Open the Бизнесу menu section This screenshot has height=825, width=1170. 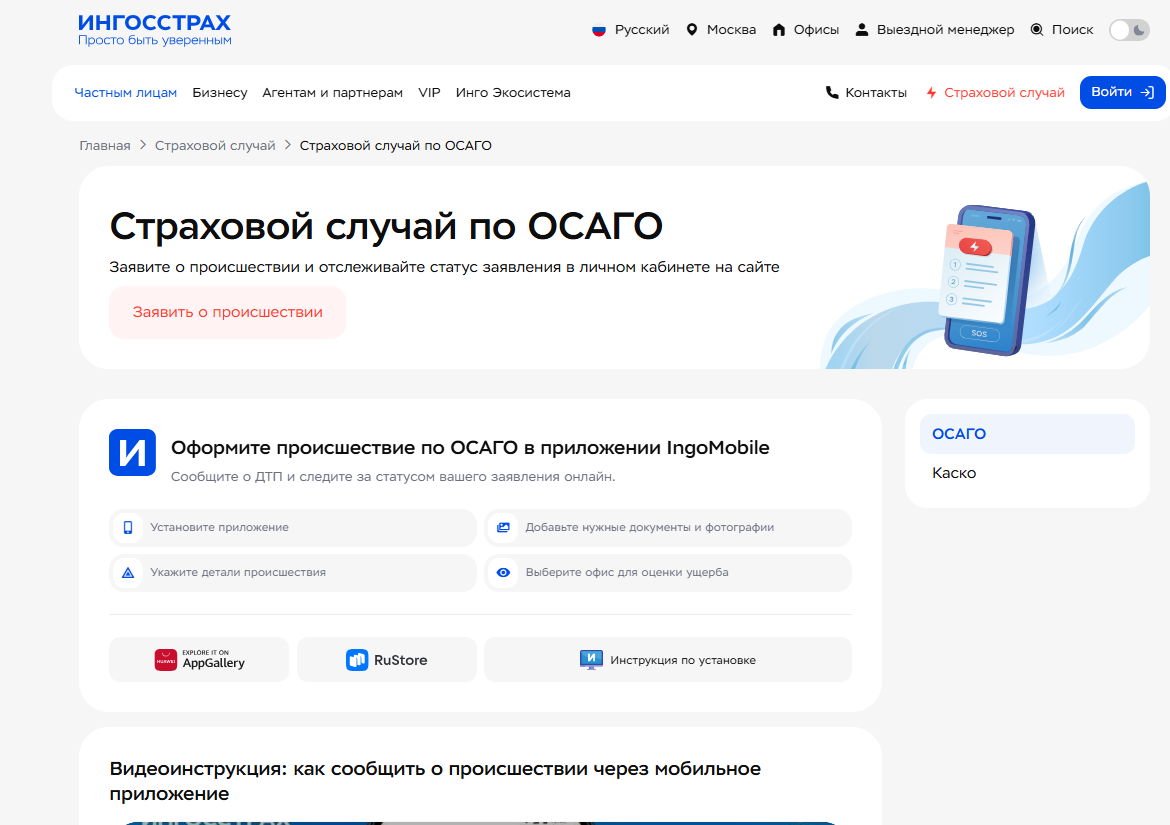pyautogui.click(x=219, y=93)
